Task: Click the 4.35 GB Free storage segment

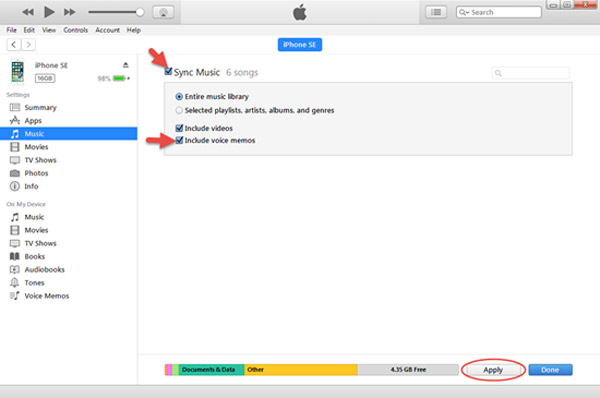Action: [408, 370]
